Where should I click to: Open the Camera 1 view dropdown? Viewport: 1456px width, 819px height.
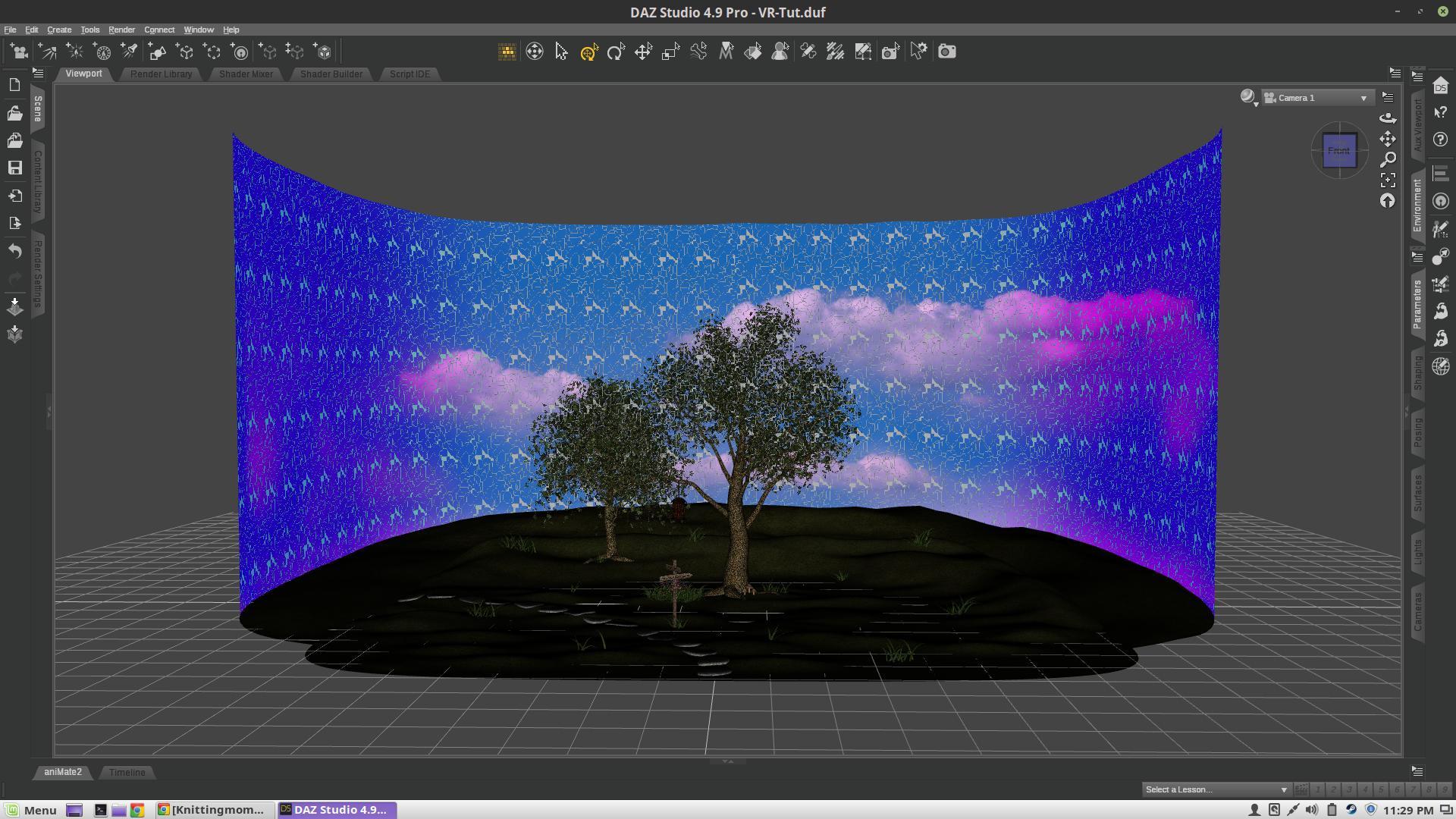click(1317, 98)
